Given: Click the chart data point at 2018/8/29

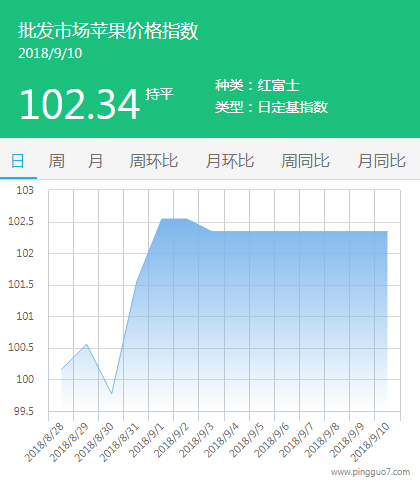Looking at the screenshot, I should [x=87, y=344].
